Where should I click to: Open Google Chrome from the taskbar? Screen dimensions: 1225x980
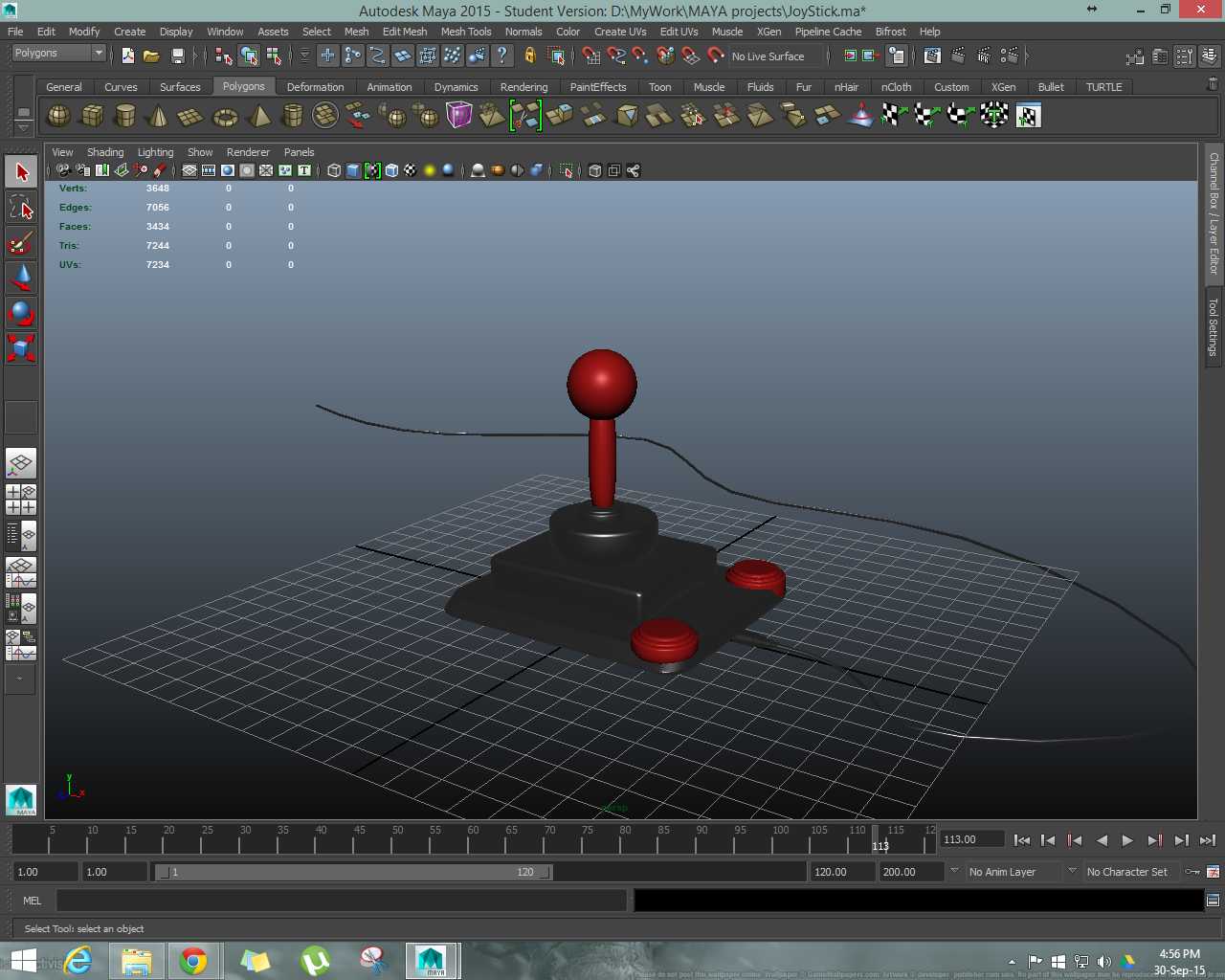pos(193,961)
